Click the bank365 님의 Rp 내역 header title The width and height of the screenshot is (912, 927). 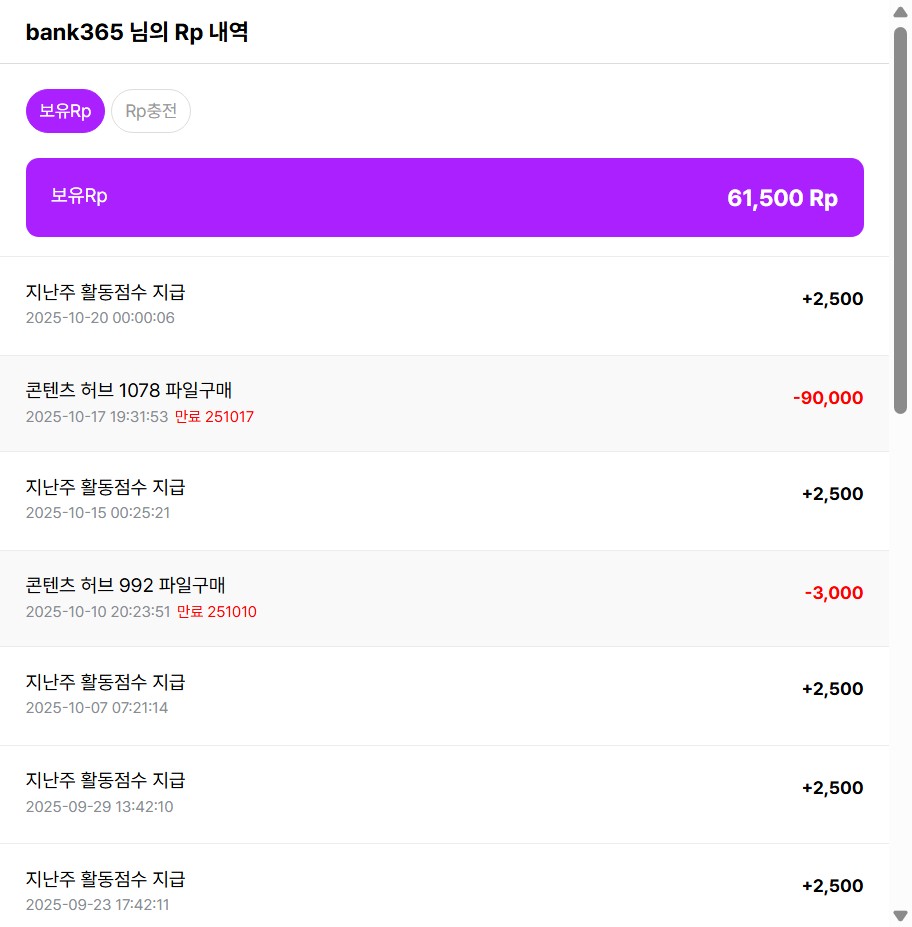(137, 32)
